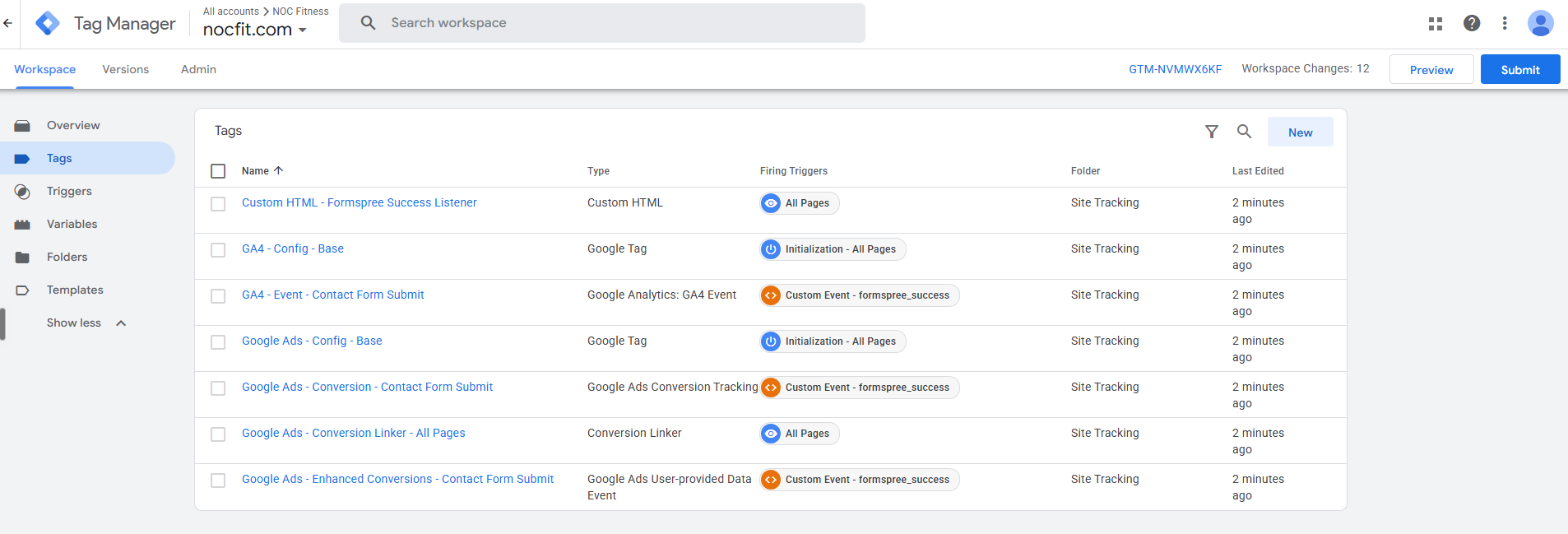Click the Templates sidebar icon
The width and height of the screenshot is (1568, 534).
click(x=22, y=290)
